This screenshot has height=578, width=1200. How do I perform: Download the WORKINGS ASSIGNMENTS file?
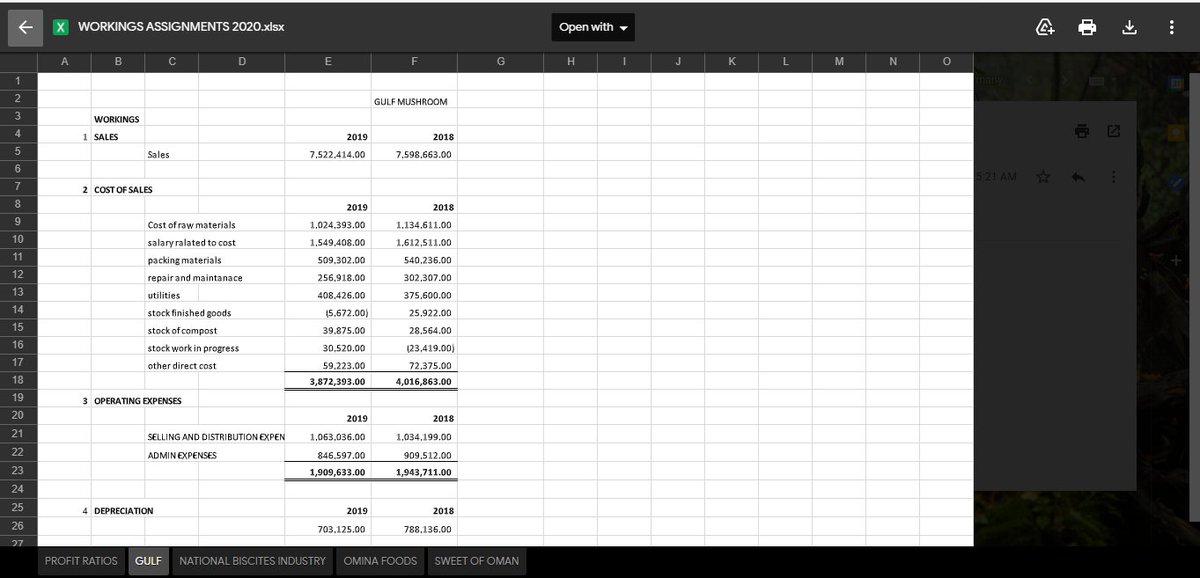tap(1129, 27)
